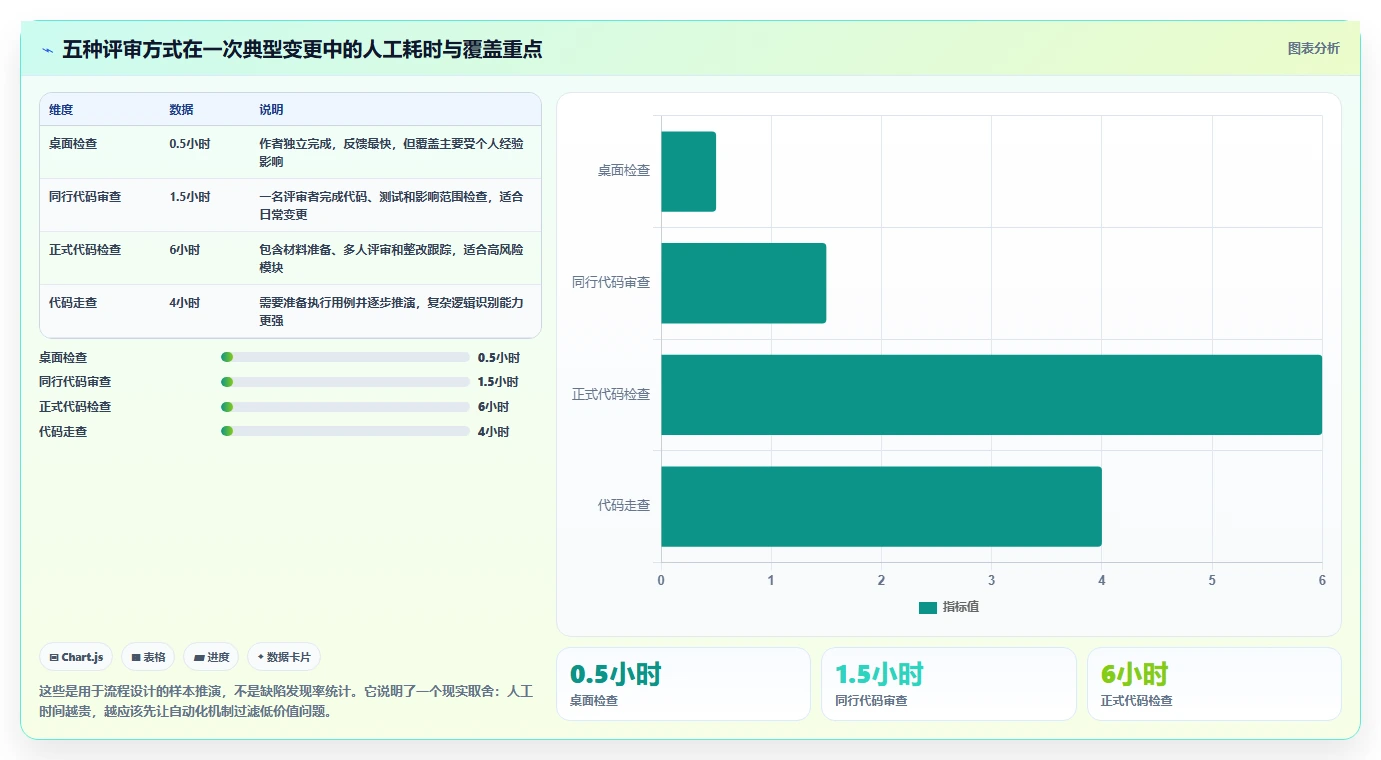Image resolution: width=1381 pixels, height=760 pixels.
Task: Click the description starting 一名评审者完成
Action: pos(392,206)
